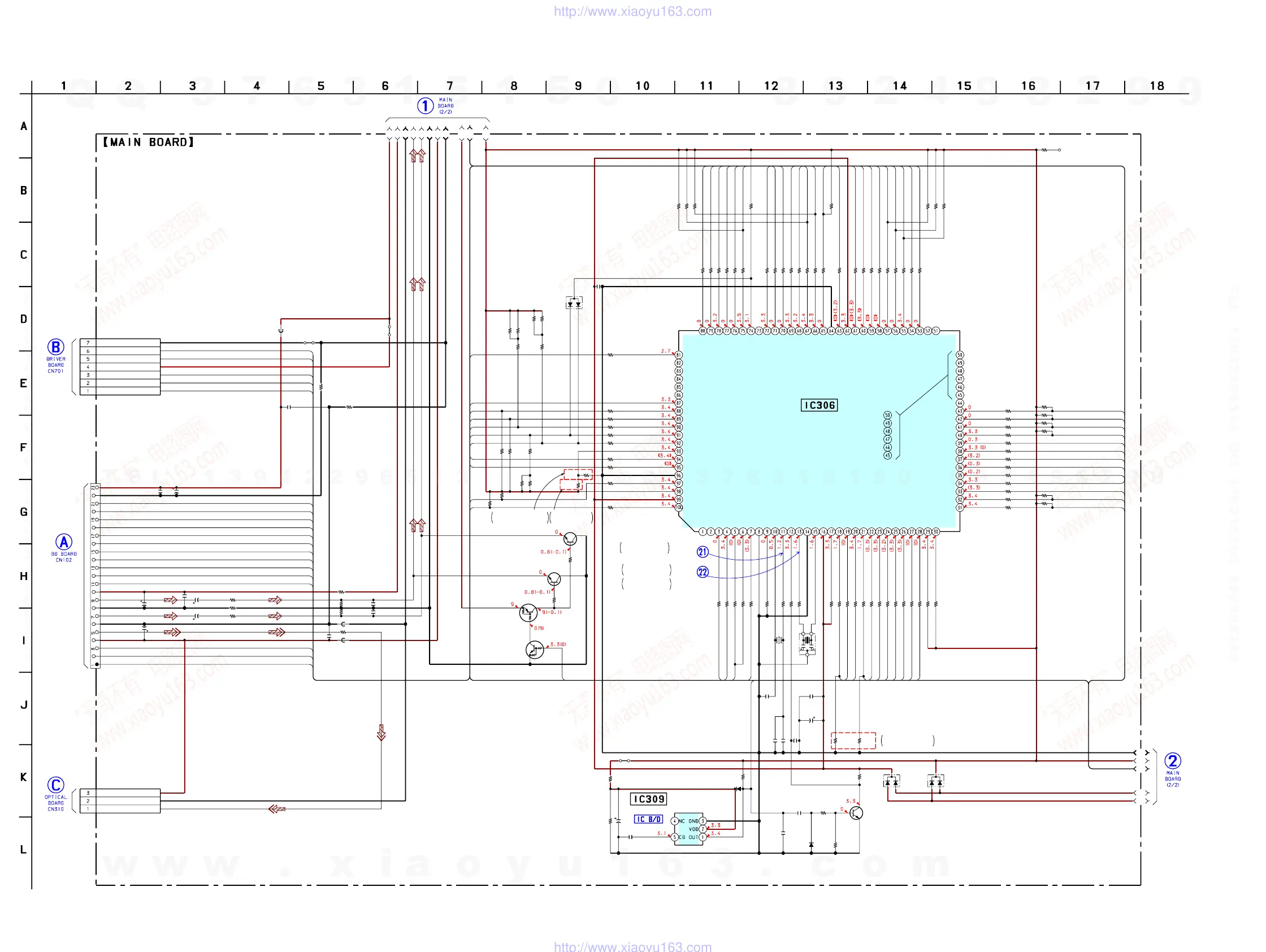Open the xiaoyu163.com link at bottom
Viewport: 1266px width, 952px height.
632,946
